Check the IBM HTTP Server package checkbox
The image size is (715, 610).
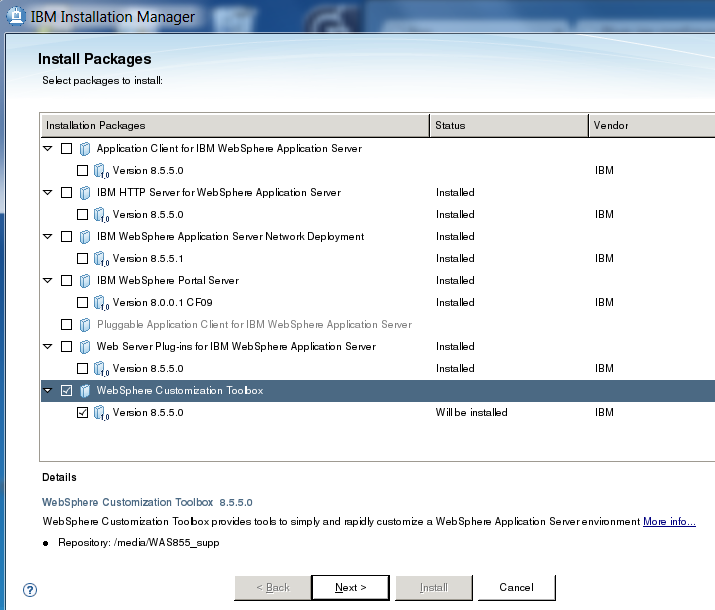(67, 192)
